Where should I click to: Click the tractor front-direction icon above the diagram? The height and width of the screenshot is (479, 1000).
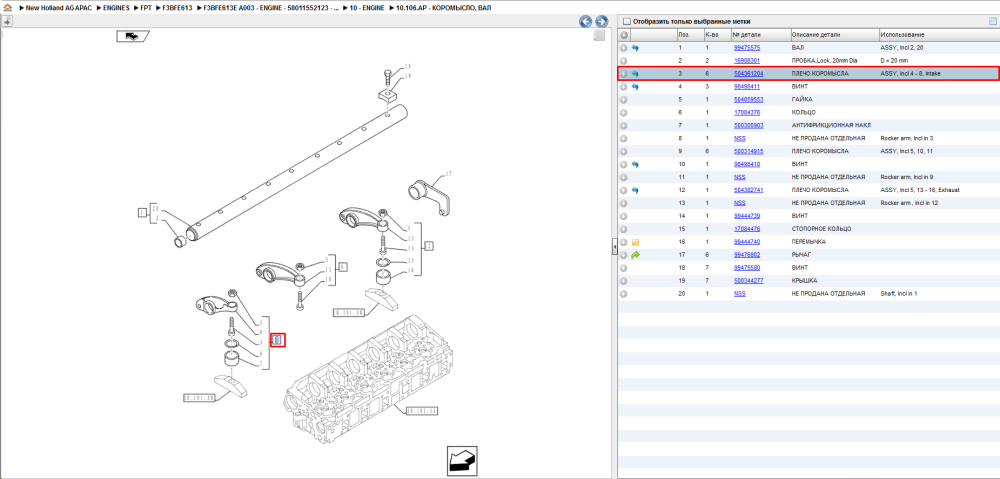132,36
